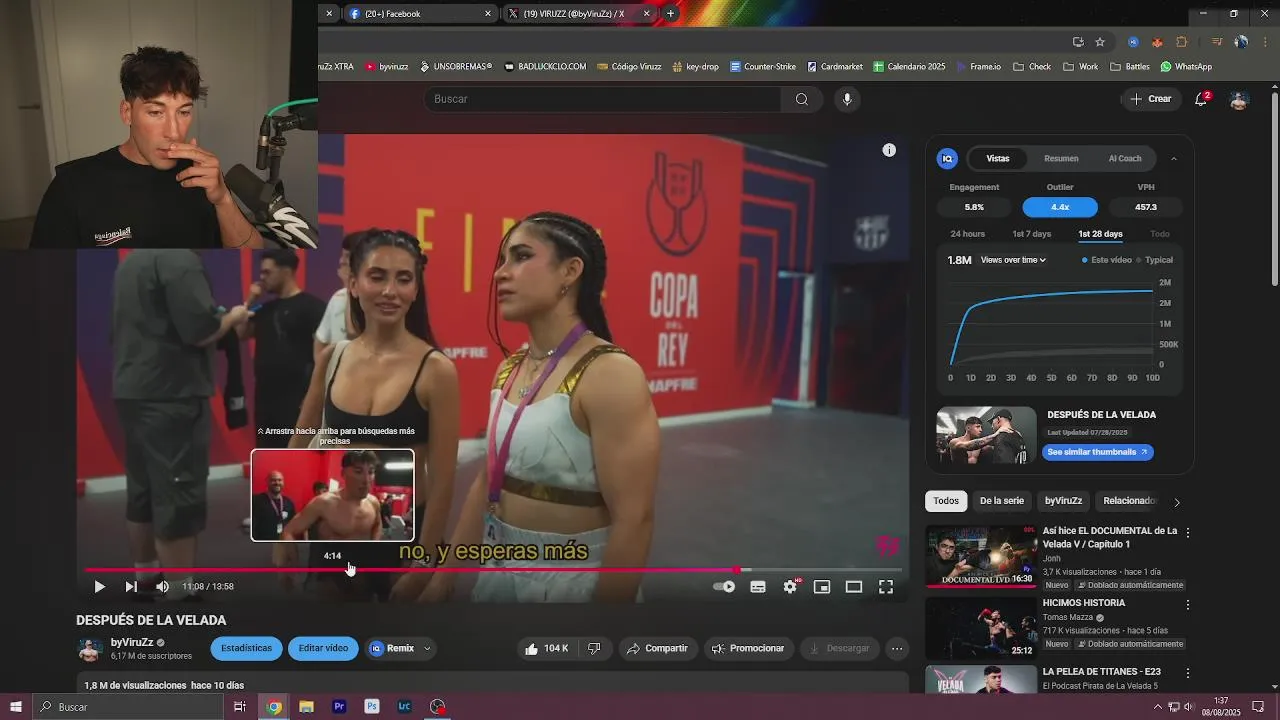This screenshot has height=720, width=1280.
Task: Enter fullscreen mode
Action: click(x=886, y=587)
